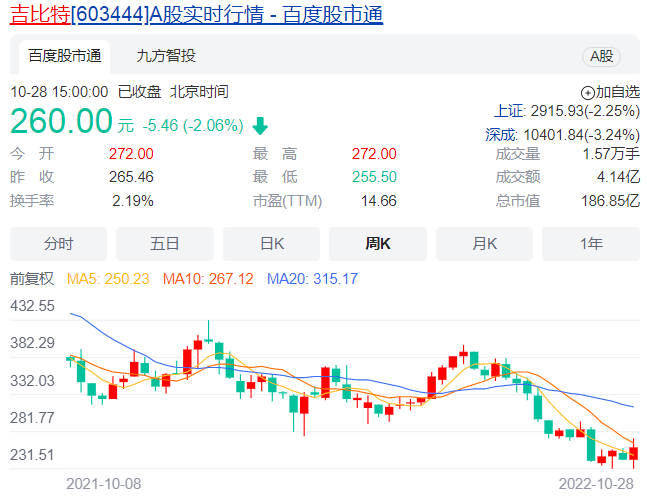647x496 pixels.
Task: Click the 昨收 value 265.46
Action: point(131,177)
